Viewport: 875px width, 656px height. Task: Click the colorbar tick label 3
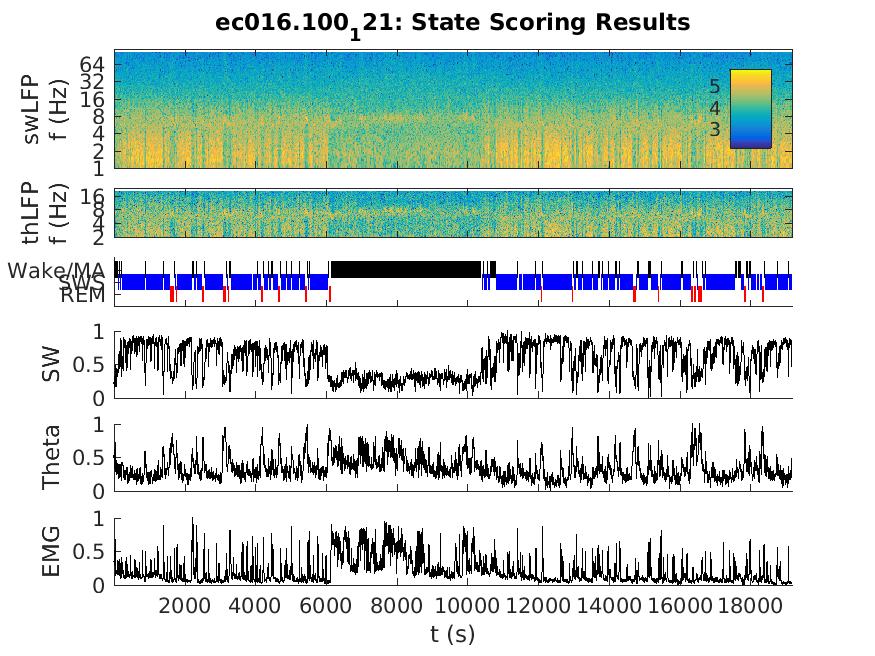pyautogui.click(x=714, y=129)
